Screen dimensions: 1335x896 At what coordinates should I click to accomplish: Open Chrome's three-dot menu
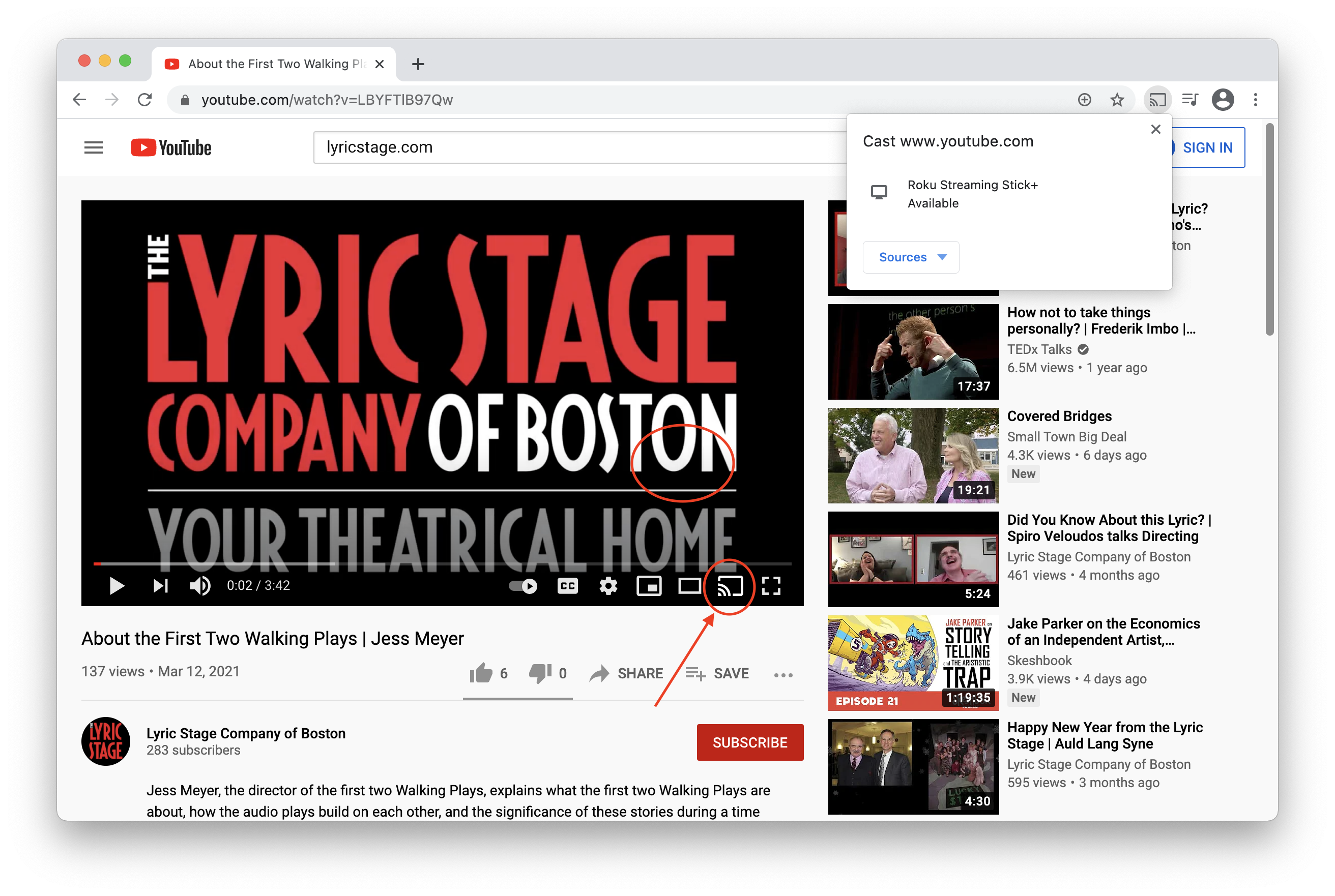(1255, 100)
